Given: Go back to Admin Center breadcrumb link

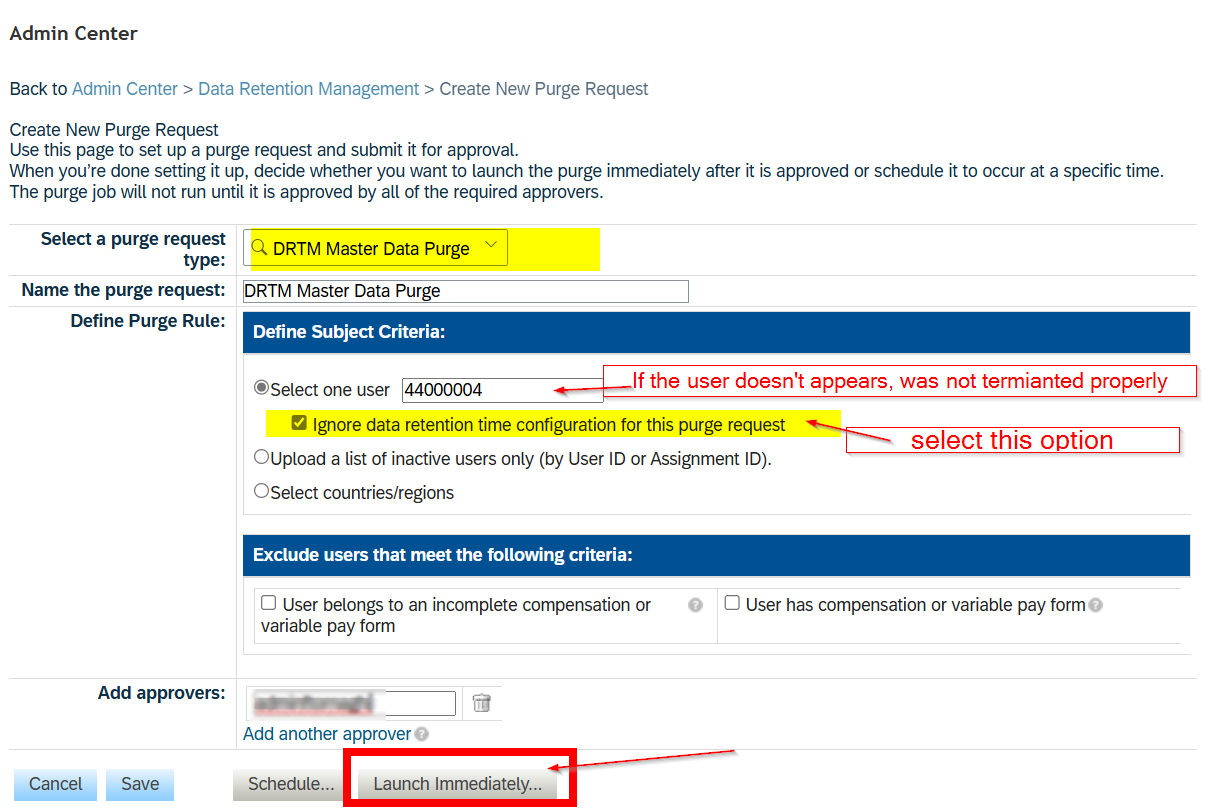Looking at the screenshot, I should coord(125,89).
